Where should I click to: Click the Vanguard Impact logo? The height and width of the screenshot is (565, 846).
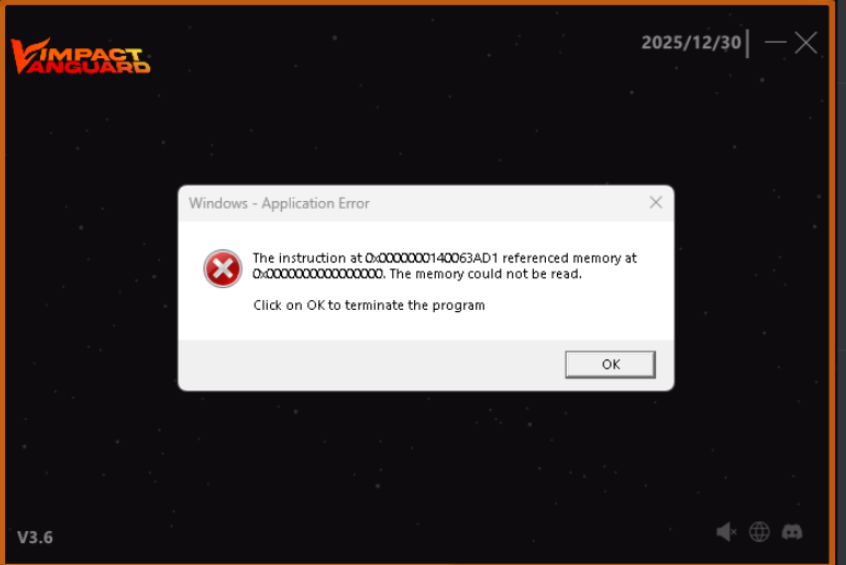pos(80,56)
